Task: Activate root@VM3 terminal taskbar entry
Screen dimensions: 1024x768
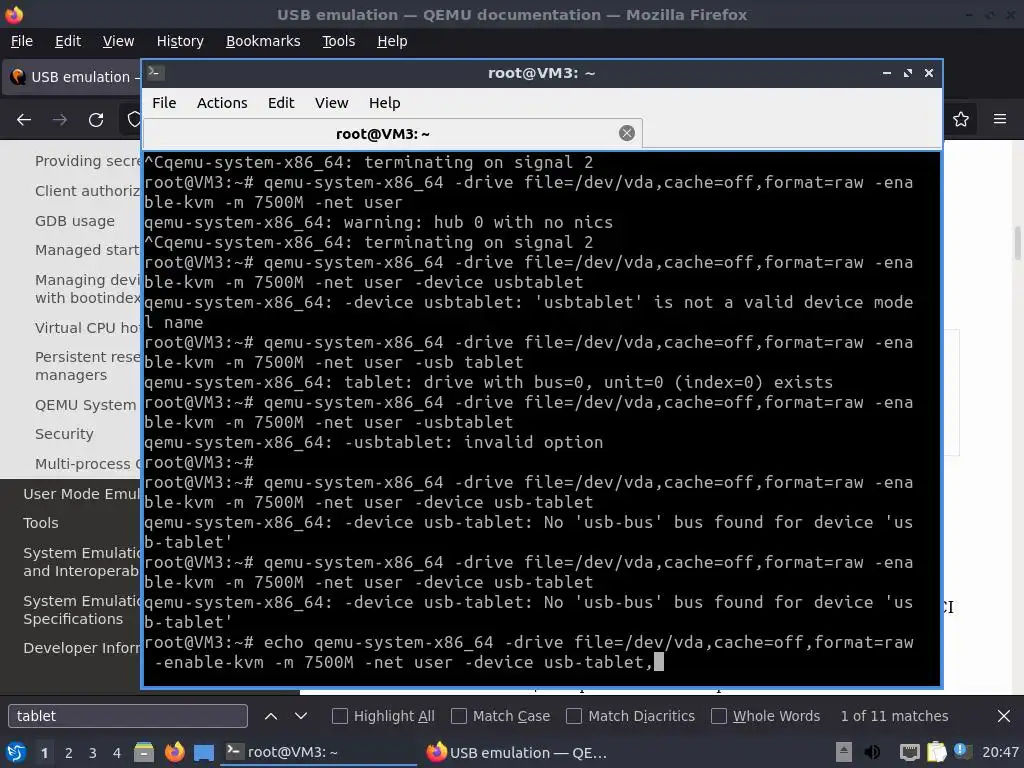Action: coord(320,752)
